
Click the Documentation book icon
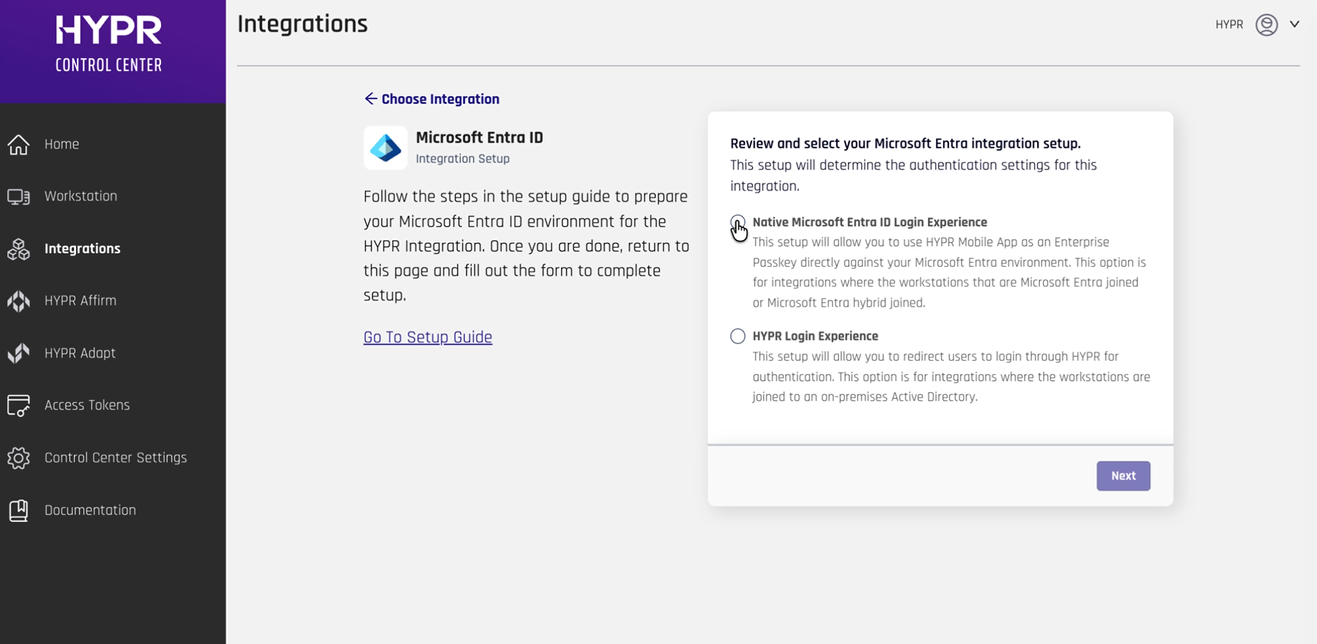point(19,510)
